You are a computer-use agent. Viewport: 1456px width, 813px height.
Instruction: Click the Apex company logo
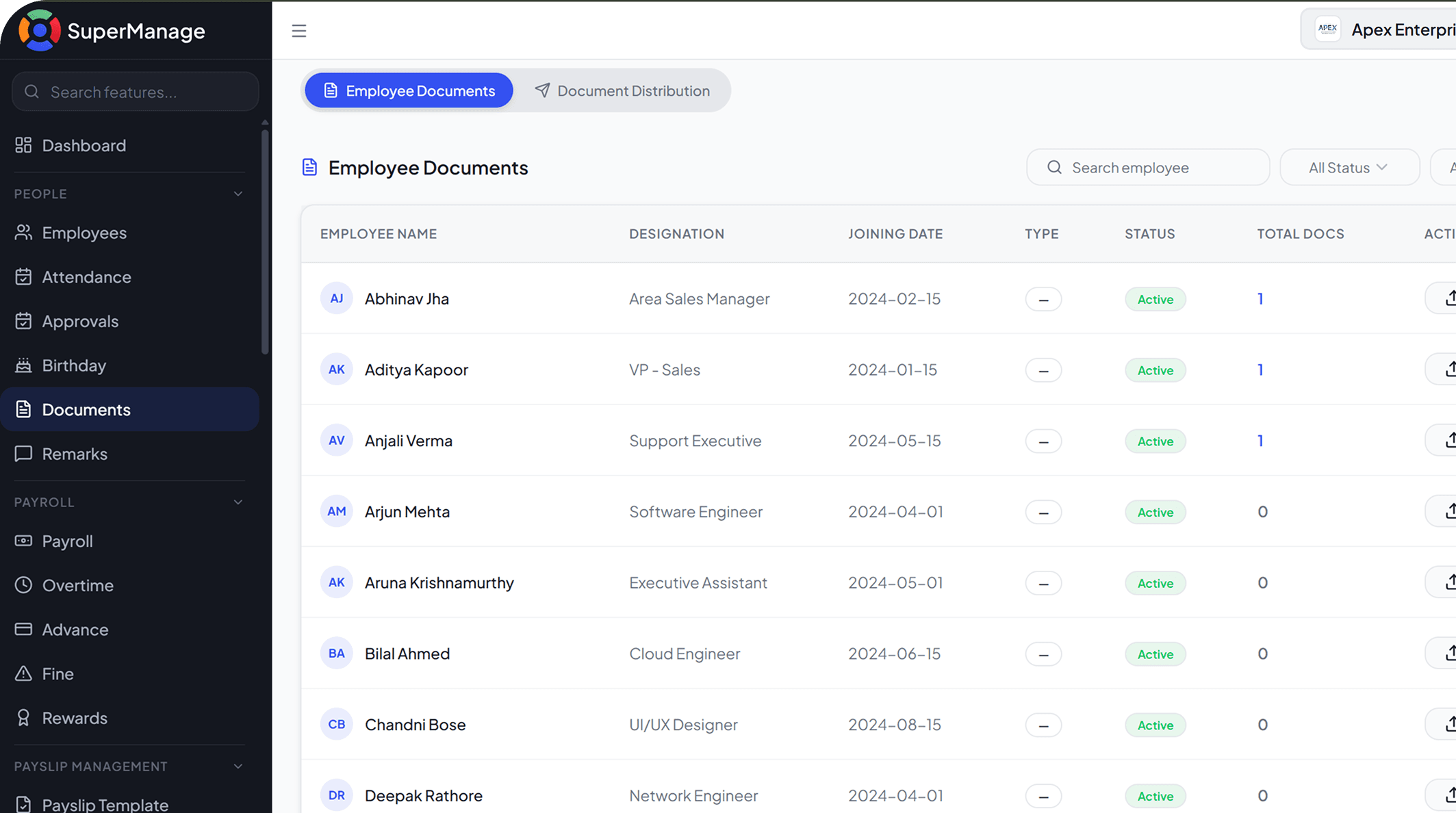[1327, 29]
